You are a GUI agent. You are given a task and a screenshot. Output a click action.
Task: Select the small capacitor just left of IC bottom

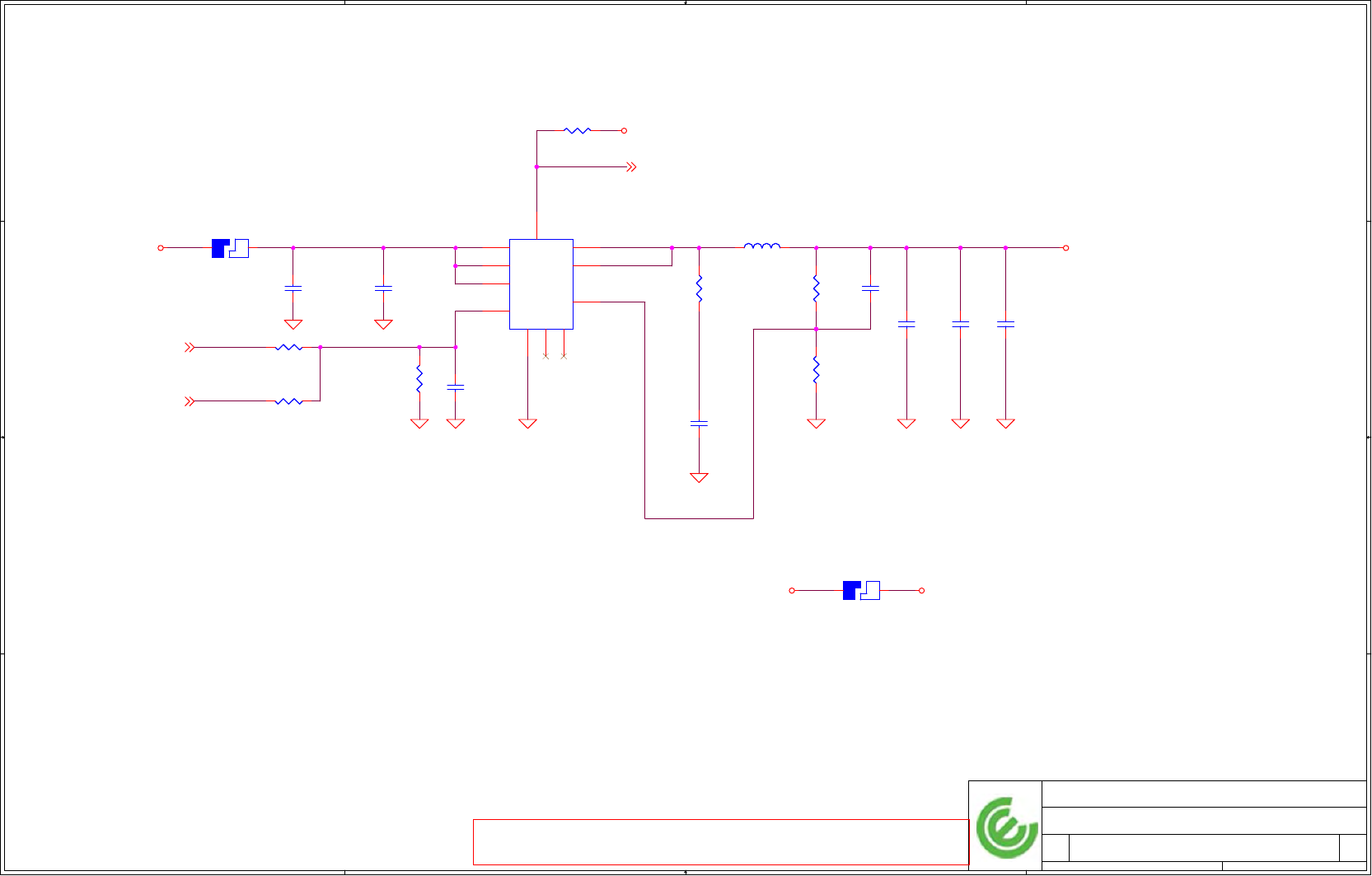(456, 387)
